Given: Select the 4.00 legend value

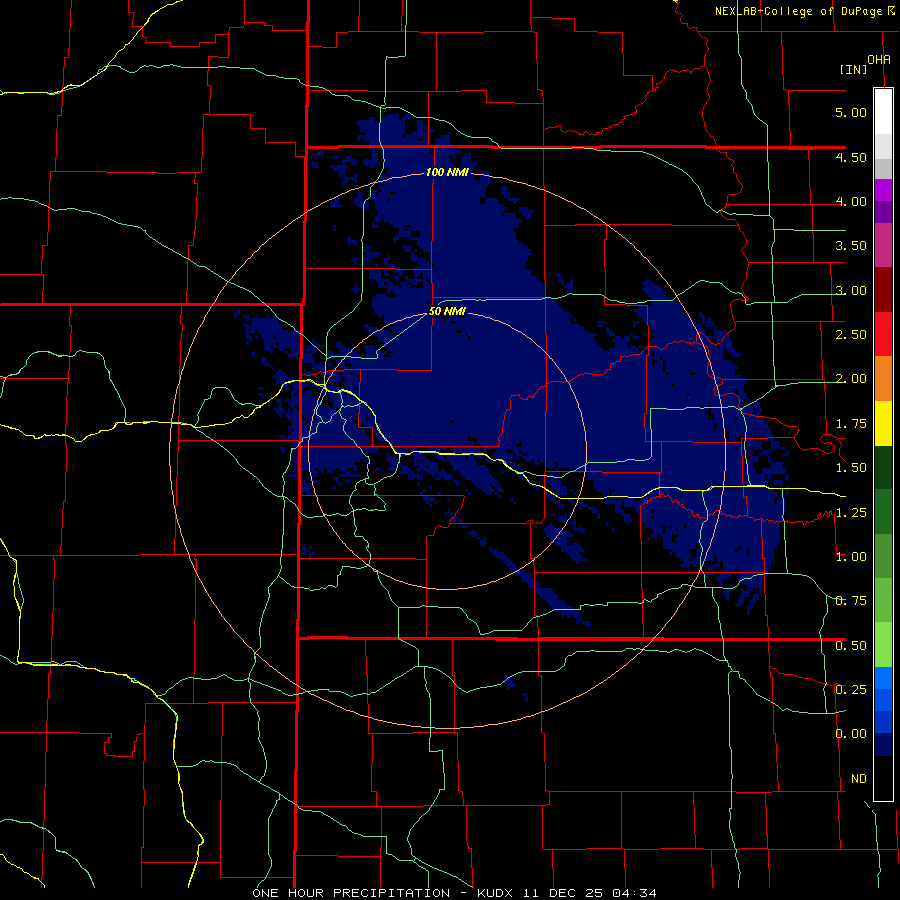Looking at the screenshot, I should pos(851,201).
